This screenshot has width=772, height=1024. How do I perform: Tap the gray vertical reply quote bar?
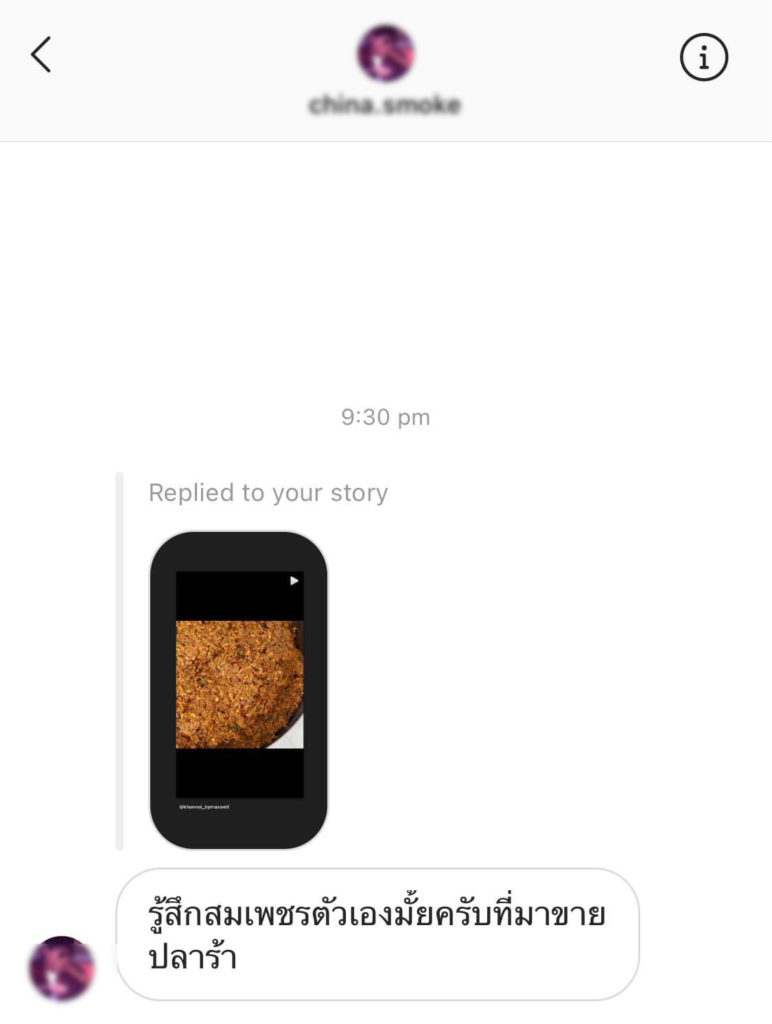(120, 661)
